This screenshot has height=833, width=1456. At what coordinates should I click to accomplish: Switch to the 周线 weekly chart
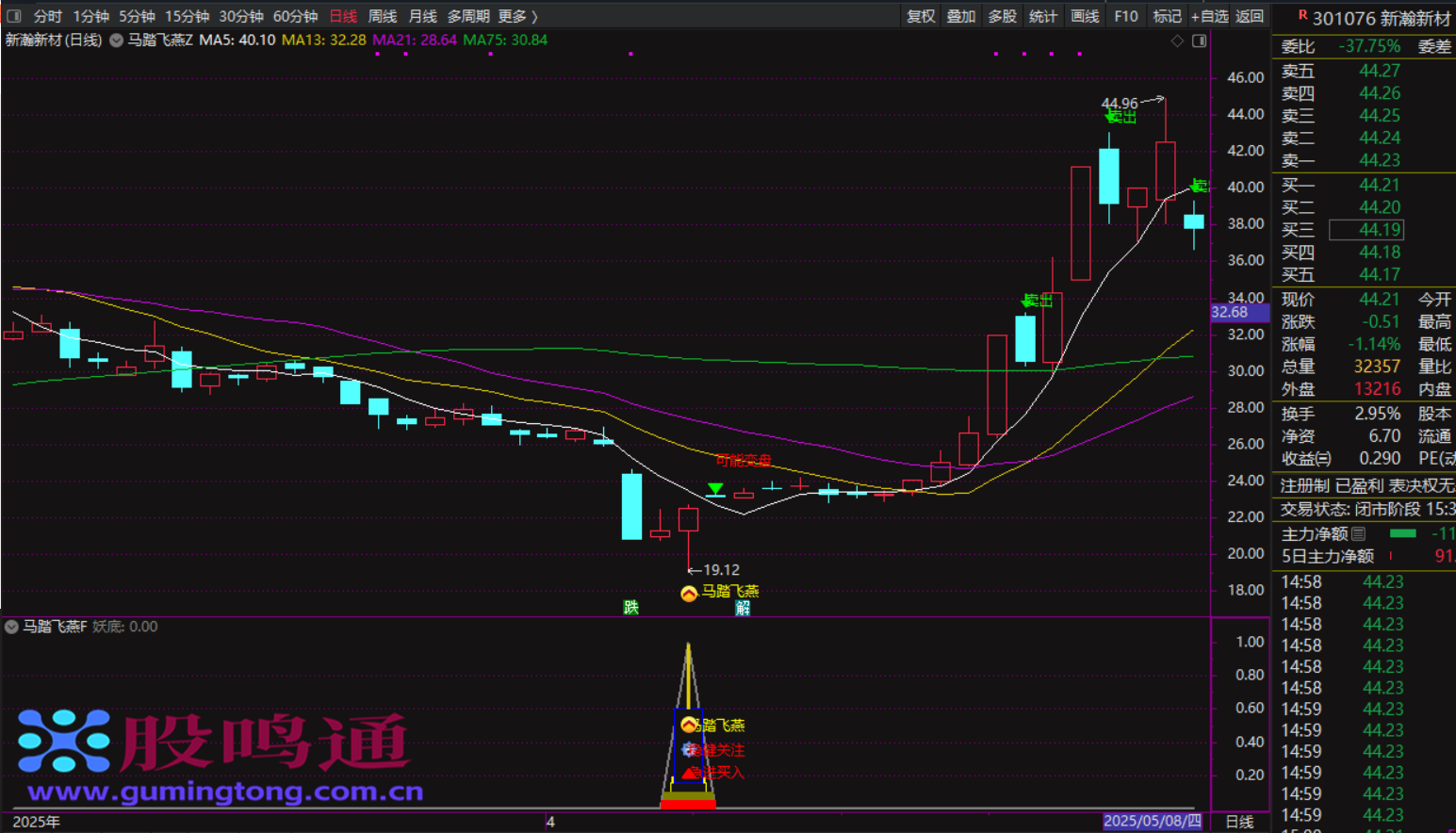382,16
